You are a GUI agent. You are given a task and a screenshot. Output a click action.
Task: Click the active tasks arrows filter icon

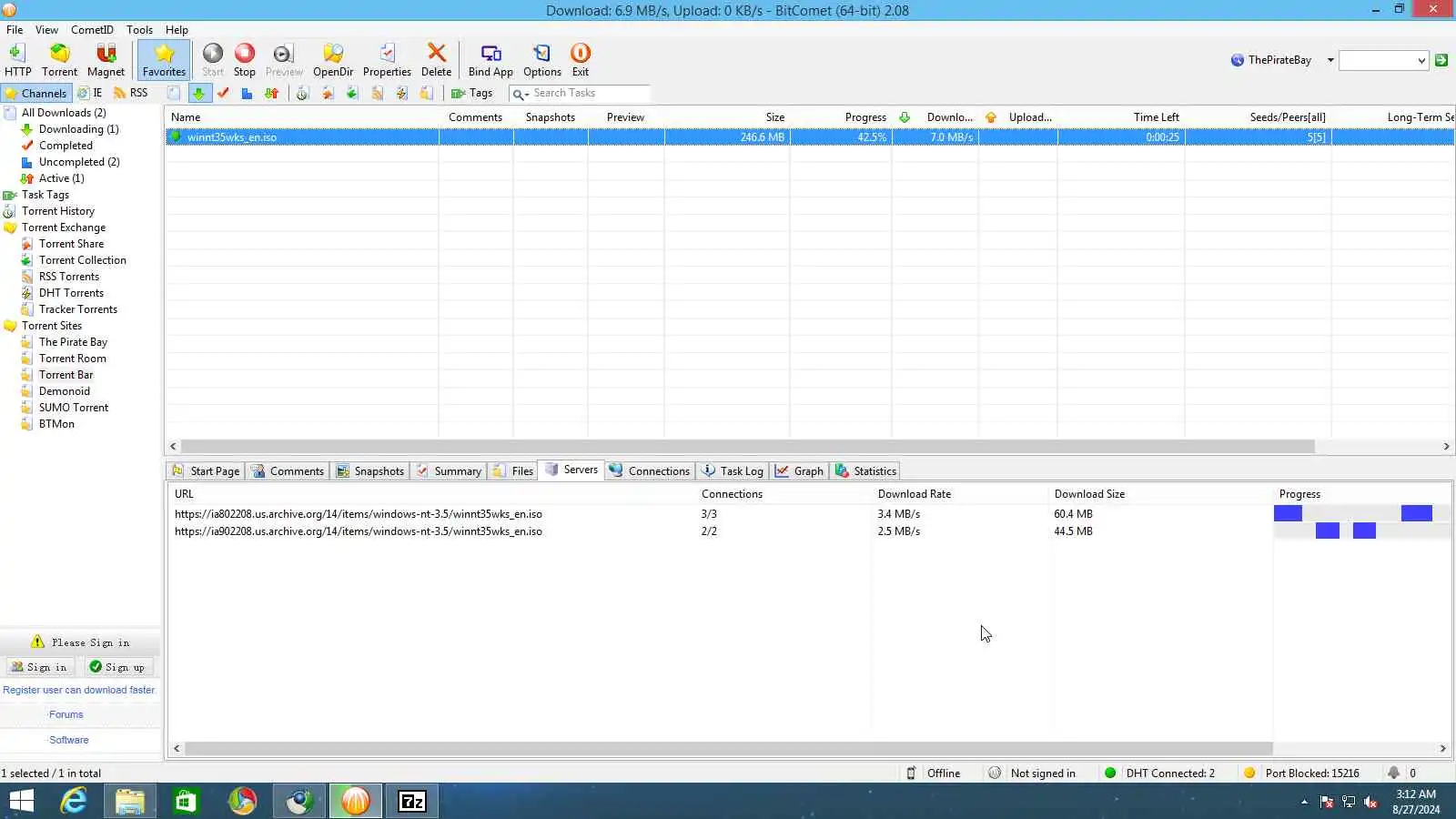pyautogui.click(x=271, y=93)
